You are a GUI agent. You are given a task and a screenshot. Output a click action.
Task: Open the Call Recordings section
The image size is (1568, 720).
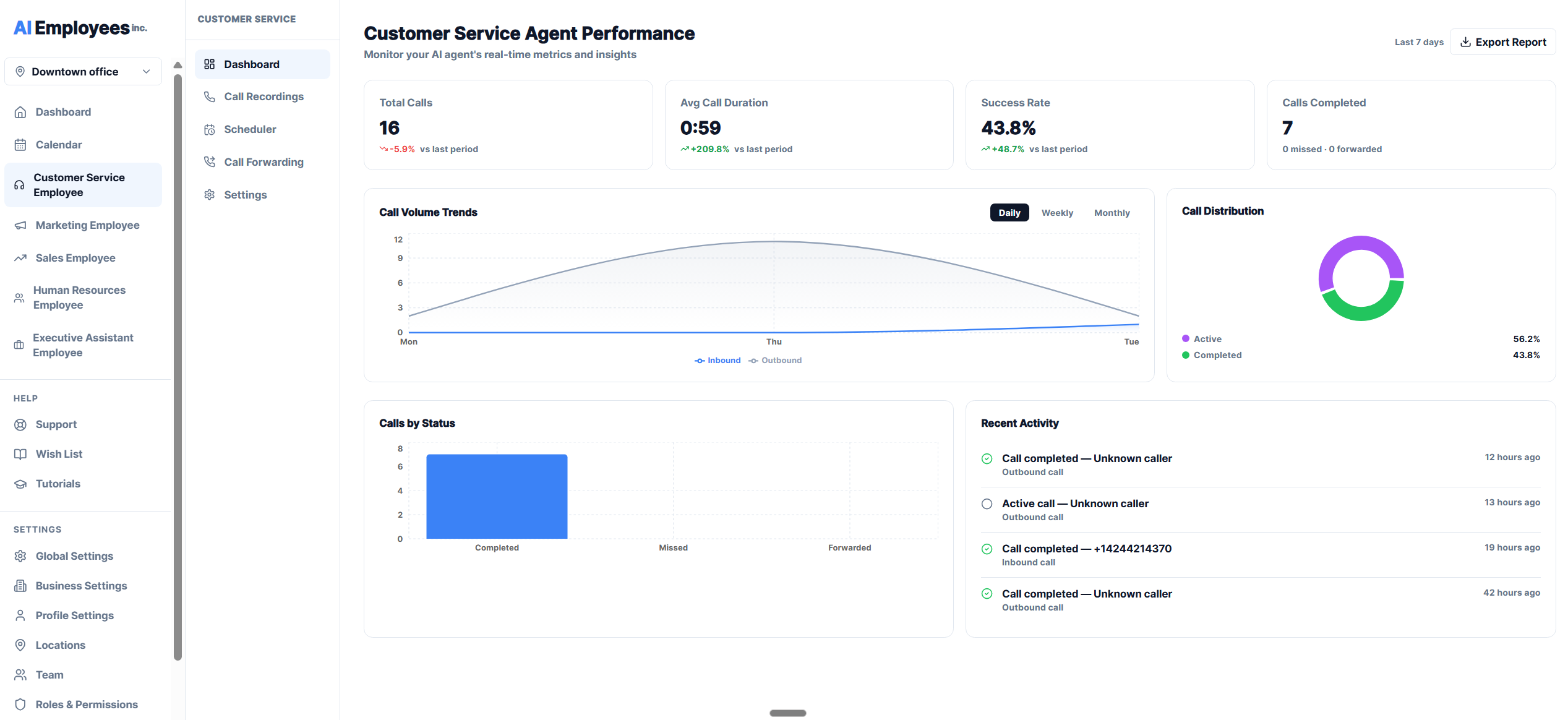tap(263, 96)
